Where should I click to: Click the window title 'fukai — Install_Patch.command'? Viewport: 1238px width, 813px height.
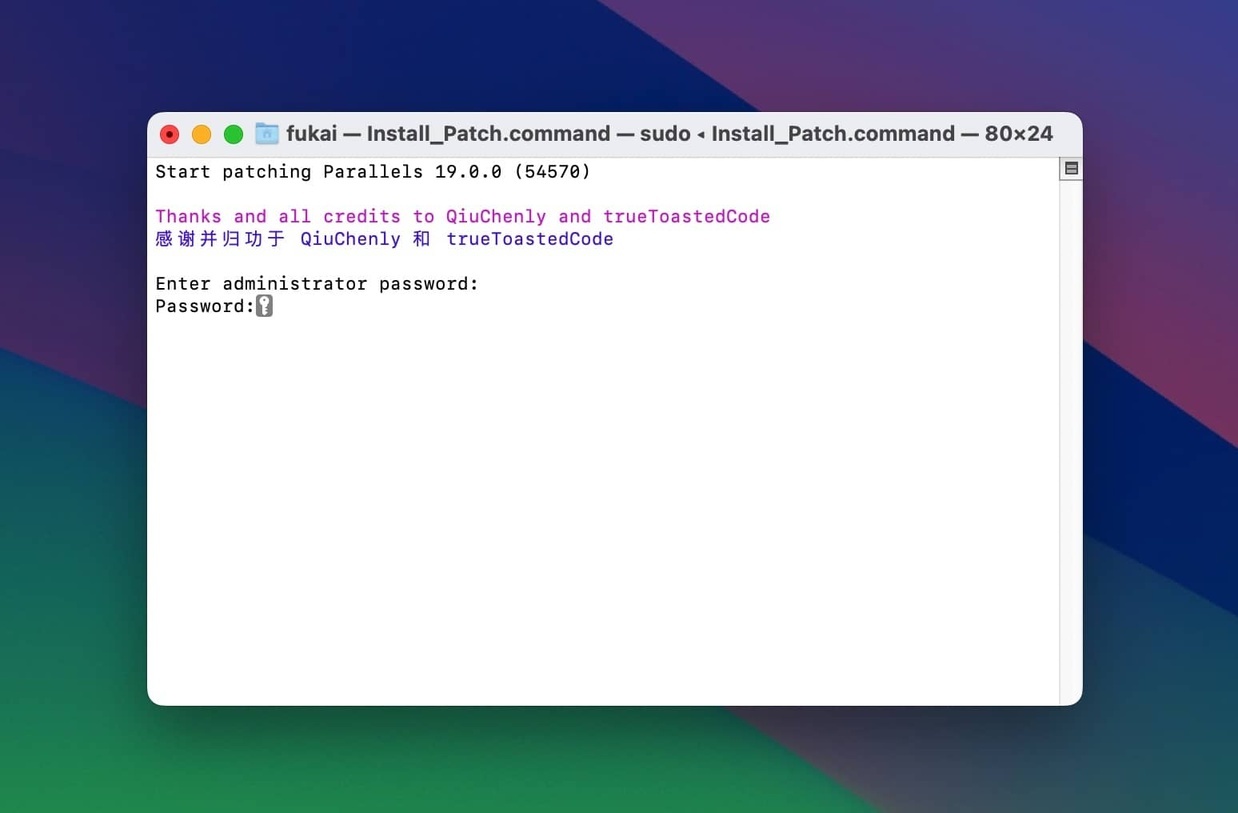click(448, 134)
